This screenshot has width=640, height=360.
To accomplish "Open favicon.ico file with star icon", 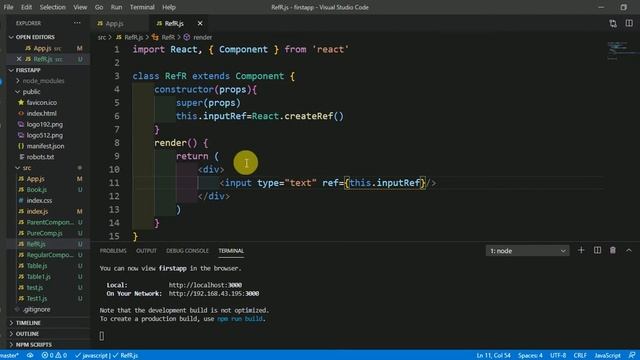I will [x=42, y=102].
